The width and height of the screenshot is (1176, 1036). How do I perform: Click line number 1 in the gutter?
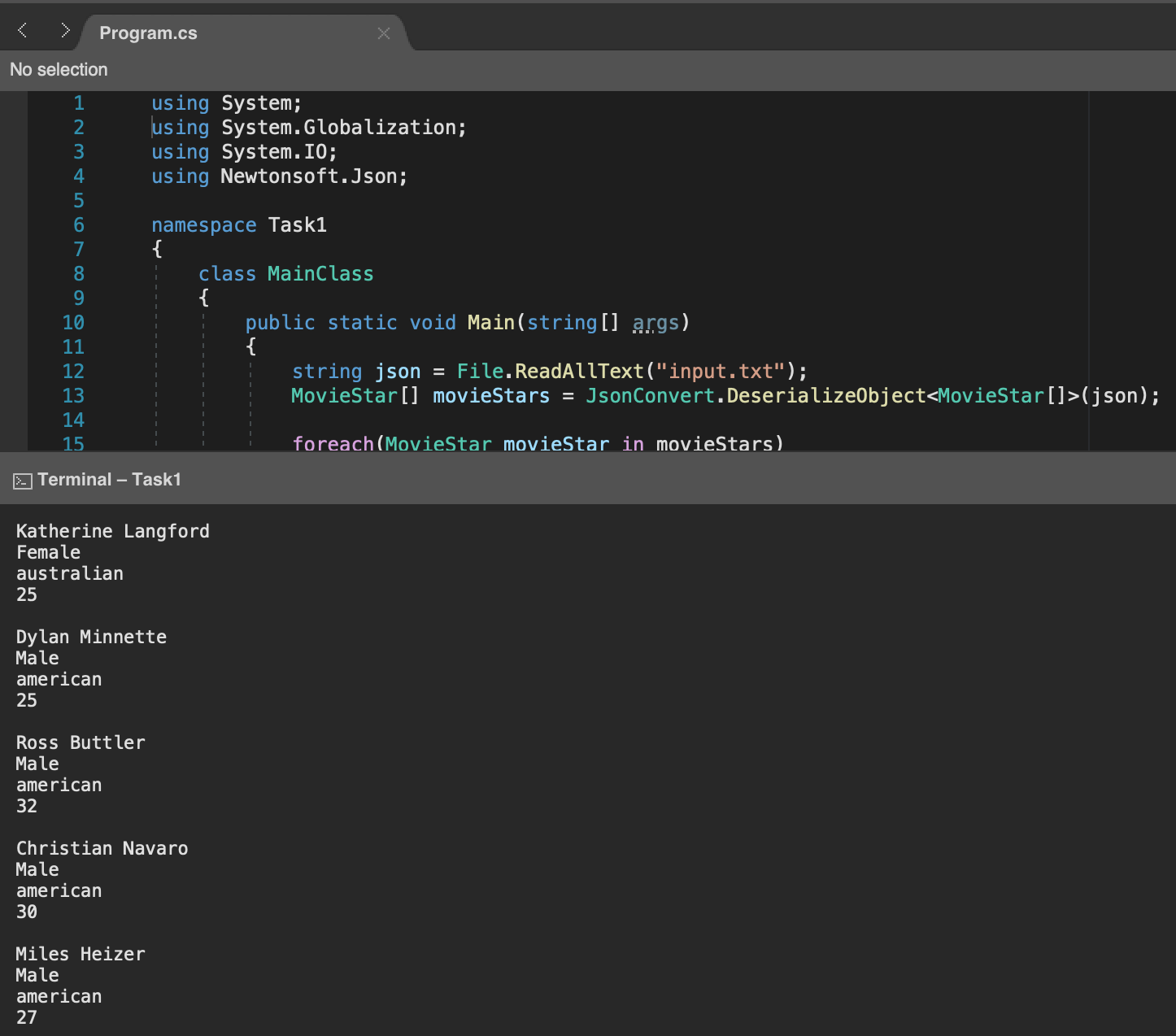click(79, 103)
